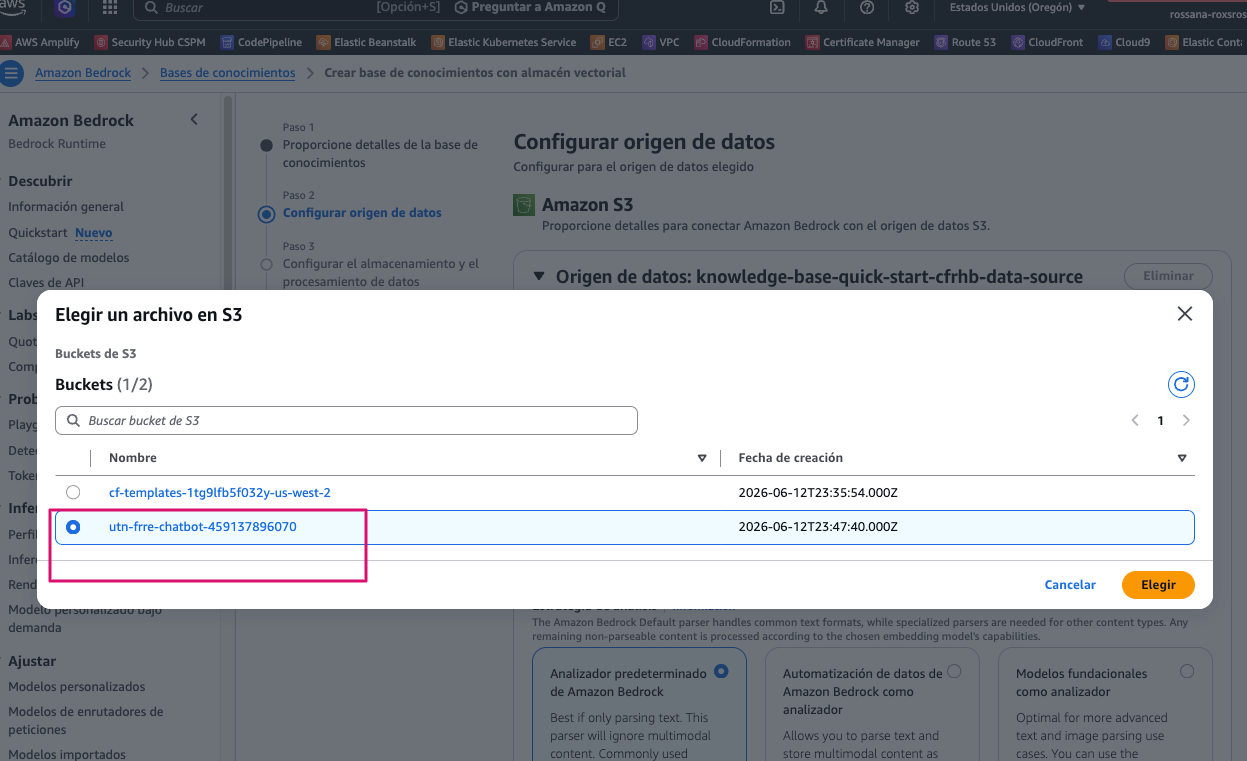The image size is (1247, 761).
Task: Open Catálogo de modelos in sidebar
Action: (69, 258)
